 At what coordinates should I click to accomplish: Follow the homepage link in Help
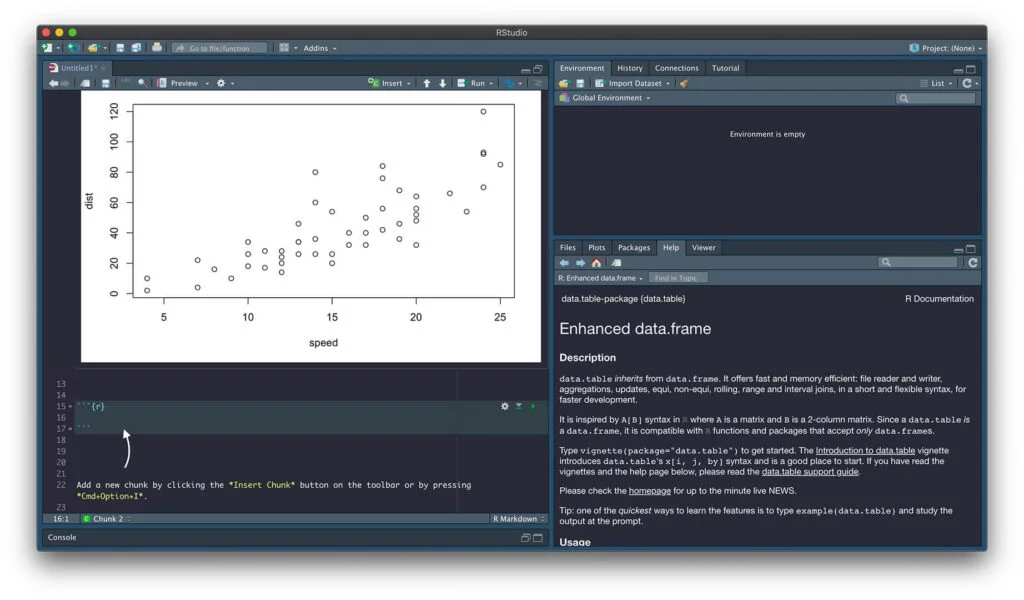click(649, 491)
